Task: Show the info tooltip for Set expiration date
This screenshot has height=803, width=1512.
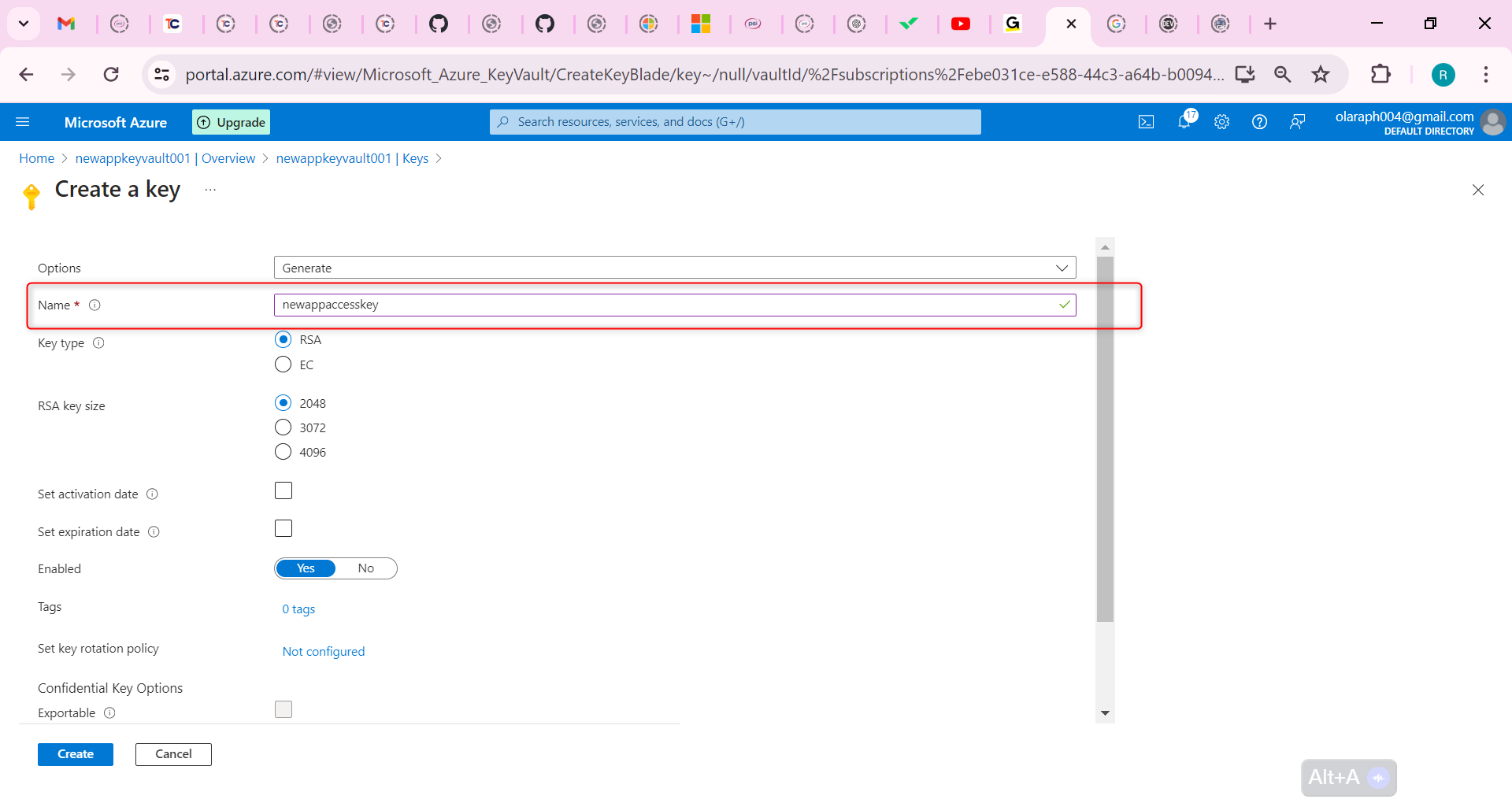Action: click(154, 531)
